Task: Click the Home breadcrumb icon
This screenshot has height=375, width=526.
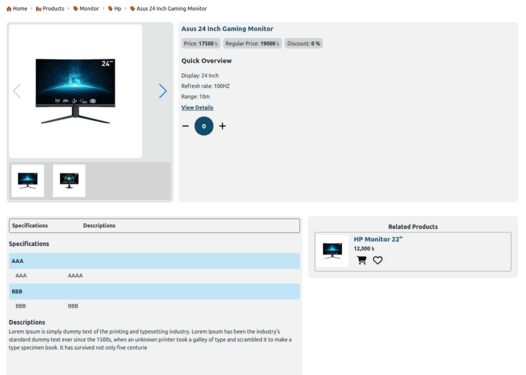Action: coord(9,9)
